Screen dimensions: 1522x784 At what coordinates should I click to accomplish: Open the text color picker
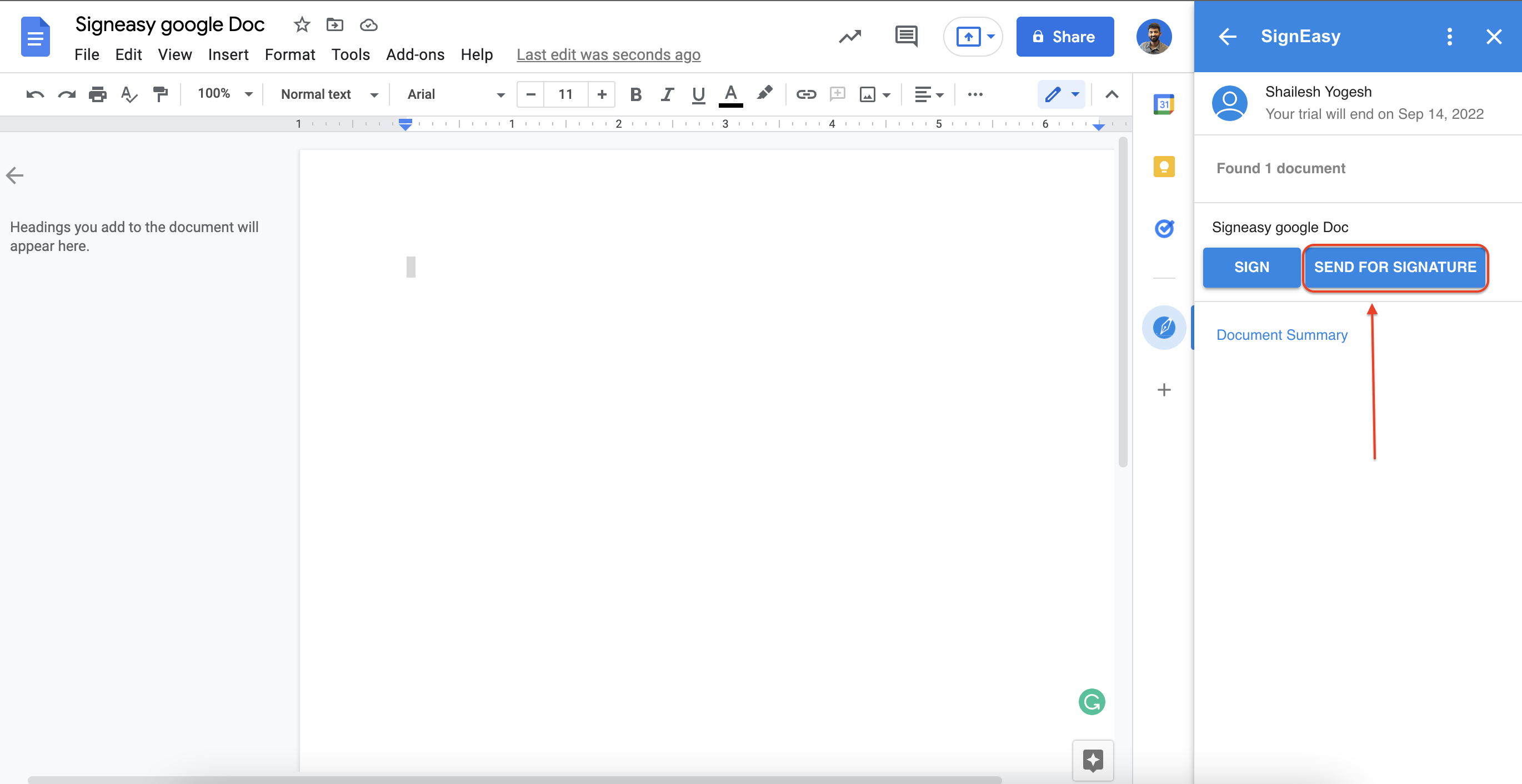[730, 95]
